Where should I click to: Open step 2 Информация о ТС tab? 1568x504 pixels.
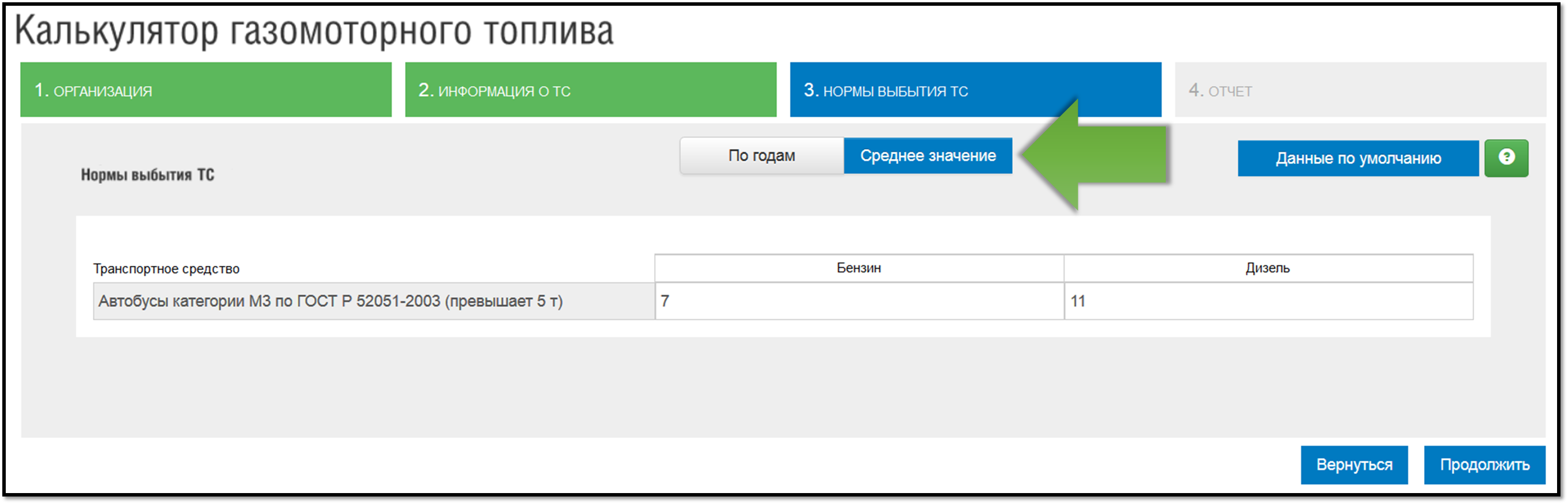[590, 90]
